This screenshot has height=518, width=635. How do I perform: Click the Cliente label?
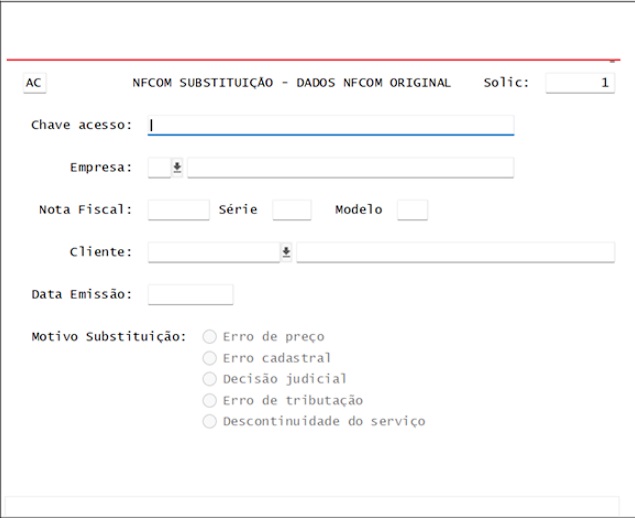pos(101,252)
